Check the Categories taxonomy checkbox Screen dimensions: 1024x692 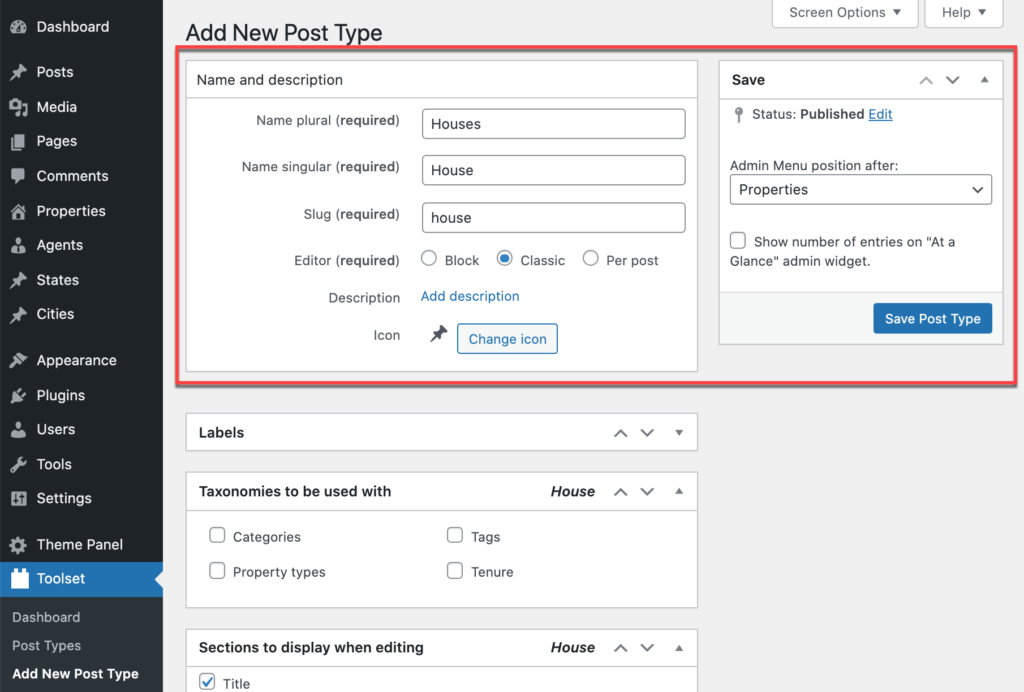(x=217, y=535)
